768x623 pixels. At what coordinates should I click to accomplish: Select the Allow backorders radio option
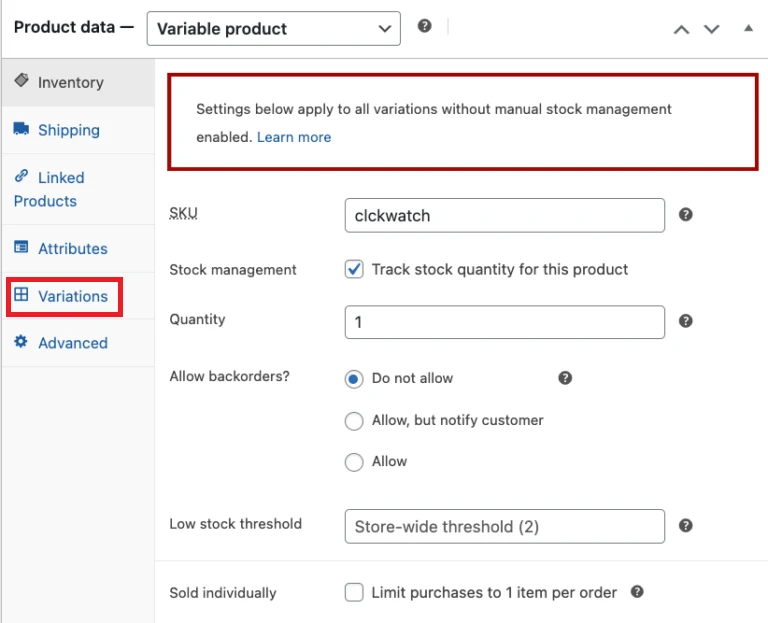[x=354, y=462]
